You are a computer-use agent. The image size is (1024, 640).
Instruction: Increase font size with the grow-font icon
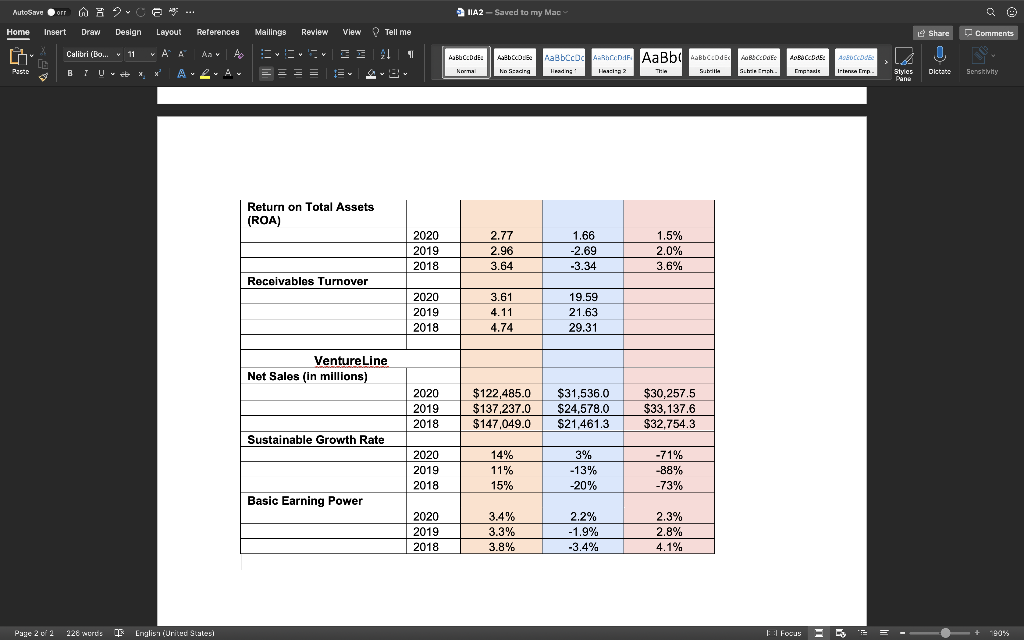point(166,54)
